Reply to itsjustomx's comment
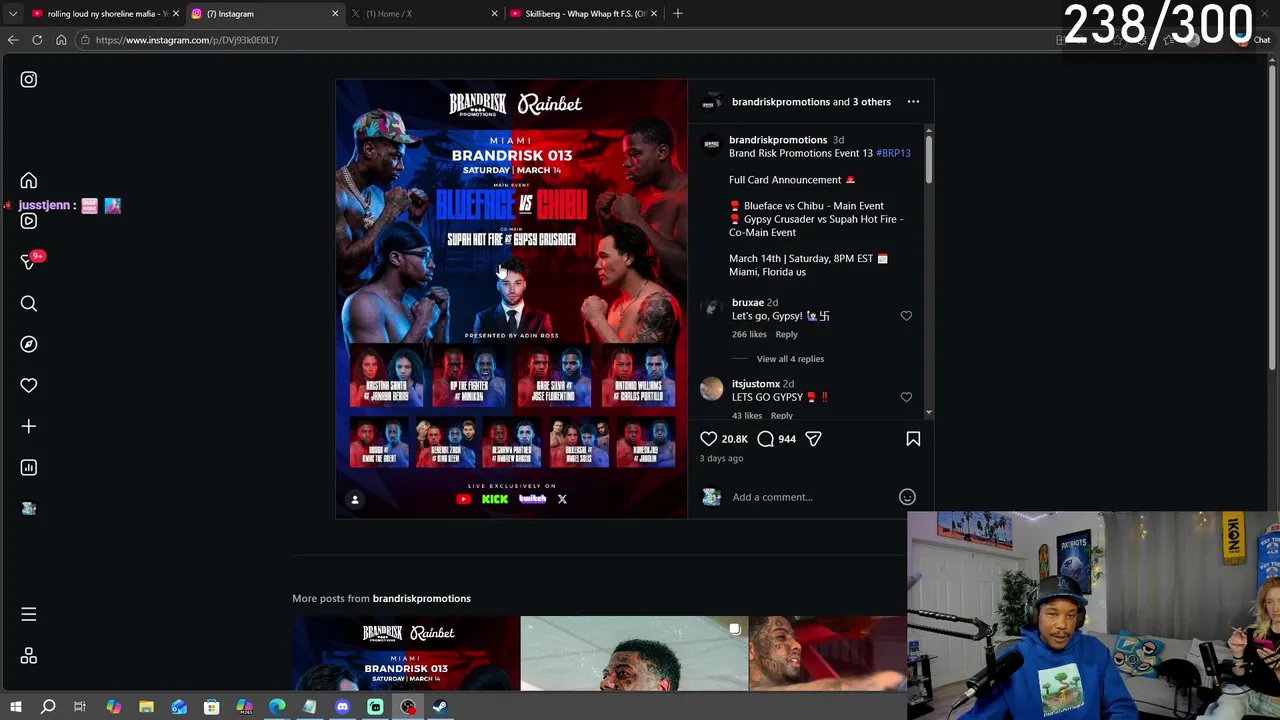 click(781, 415)
